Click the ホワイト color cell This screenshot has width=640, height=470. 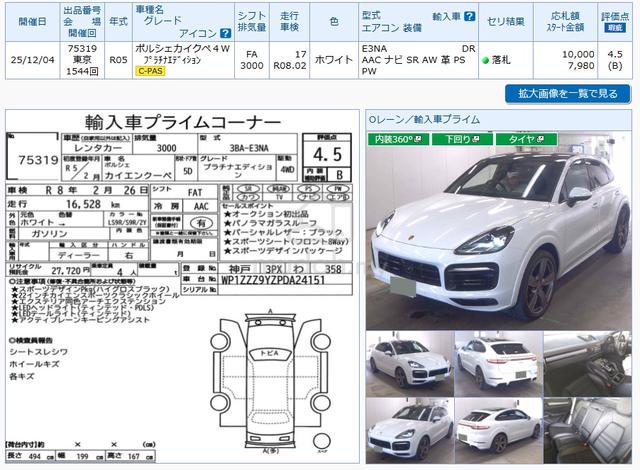334,60
